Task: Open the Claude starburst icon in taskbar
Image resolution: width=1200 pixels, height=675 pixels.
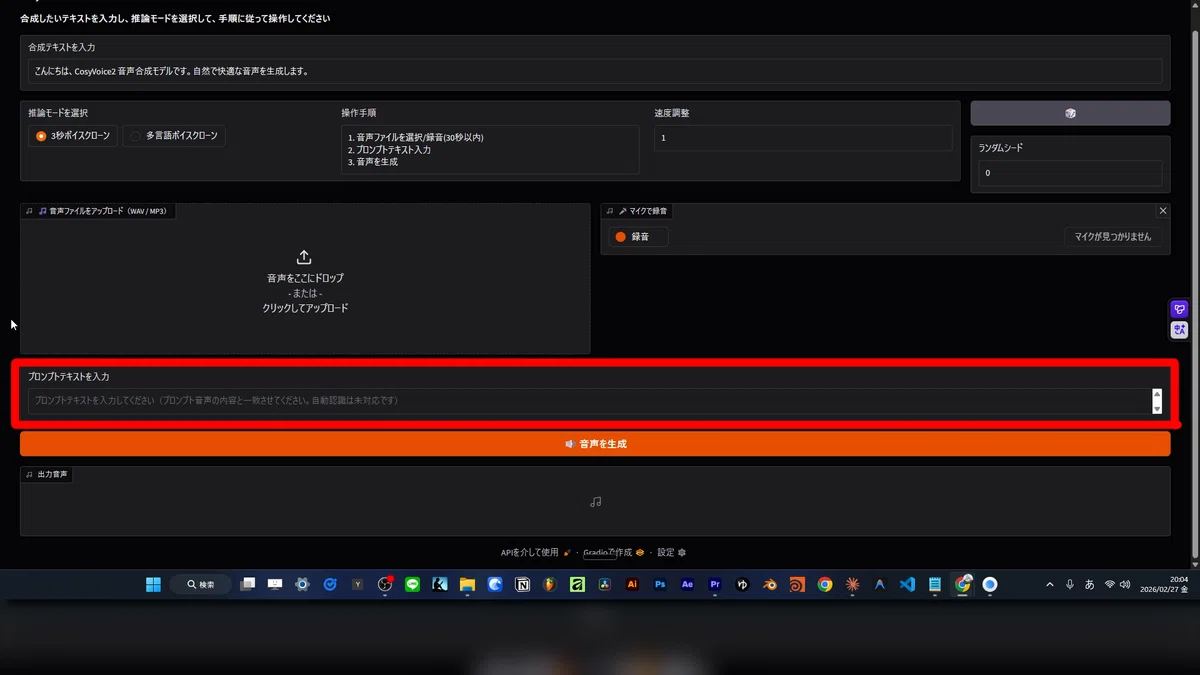Action: point(852,585)
